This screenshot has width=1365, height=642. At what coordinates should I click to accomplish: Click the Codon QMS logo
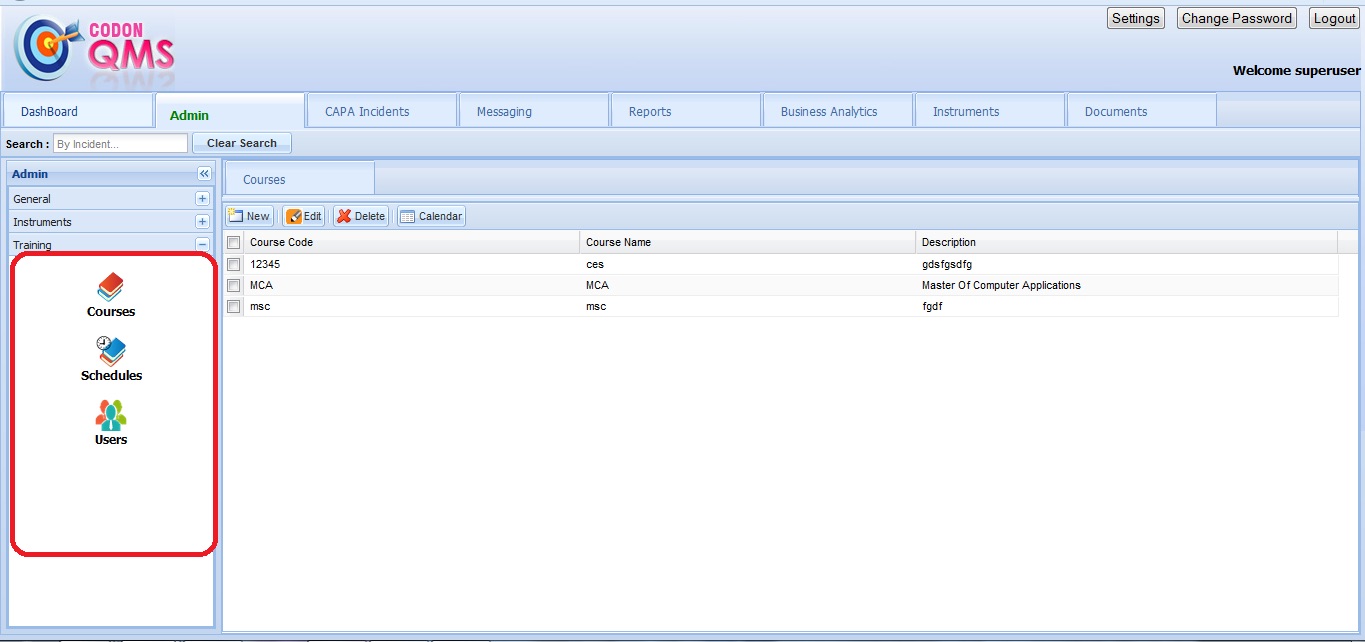(94, 48)
